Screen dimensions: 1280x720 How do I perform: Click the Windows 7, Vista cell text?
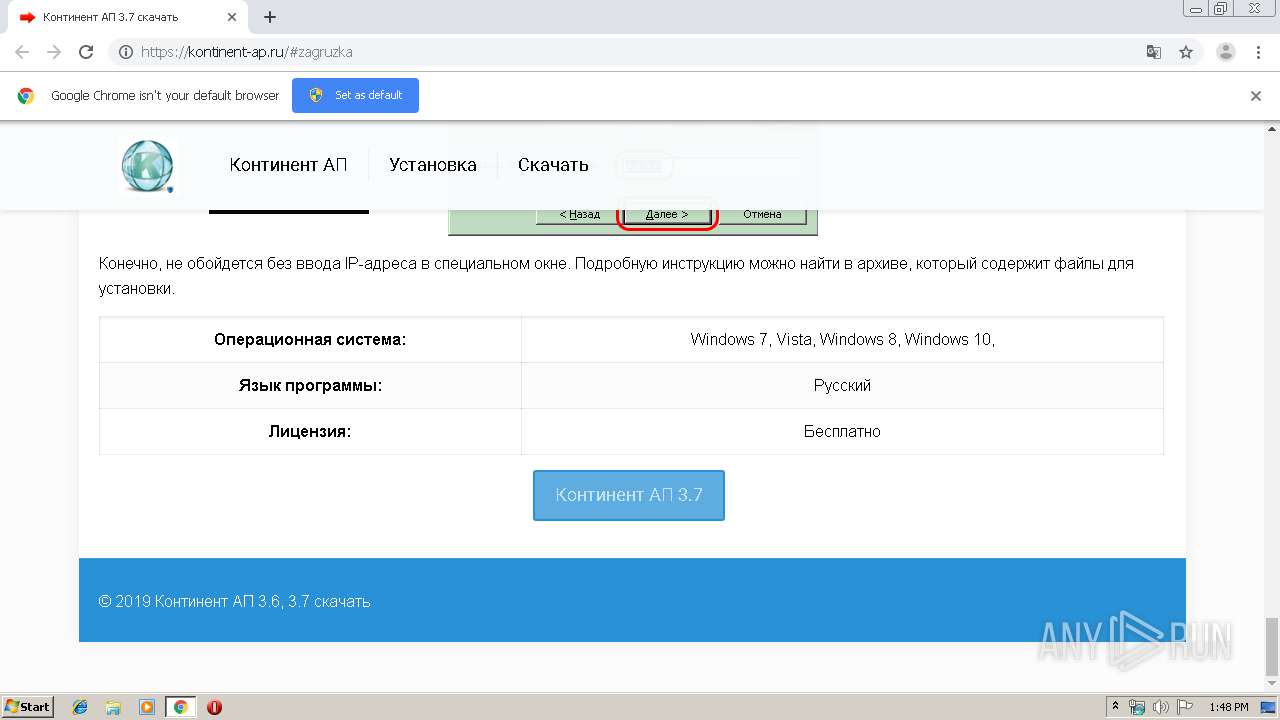coord(842,340)
